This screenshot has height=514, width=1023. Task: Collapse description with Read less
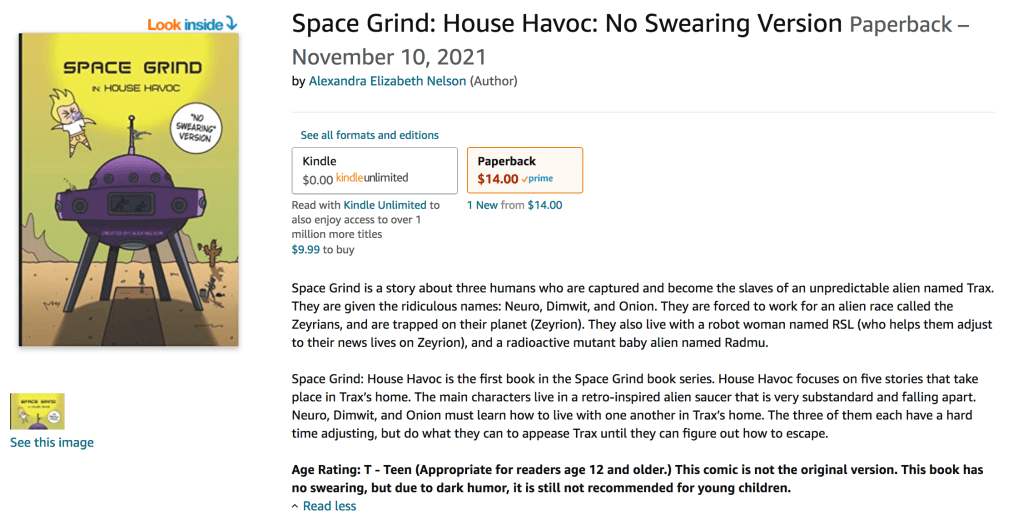[329, 506]
